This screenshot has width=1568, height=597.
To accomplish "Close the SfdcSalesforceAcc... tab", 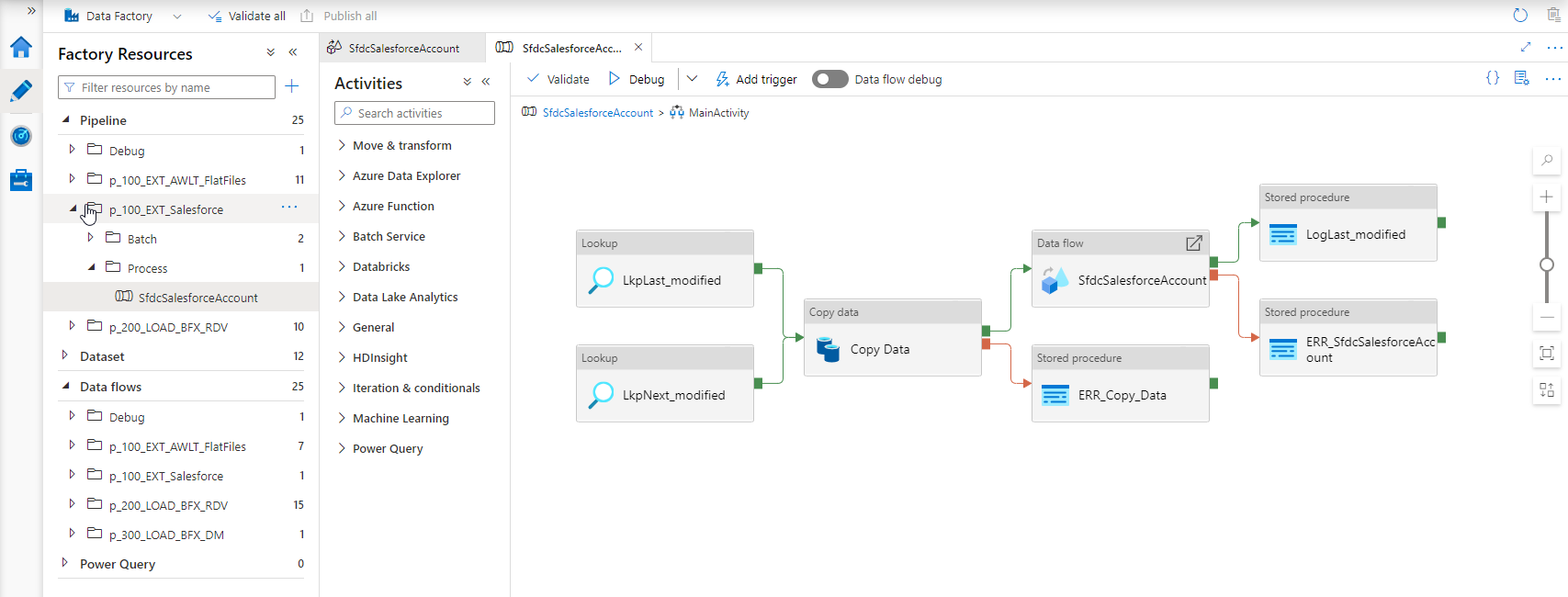I will click(638, 47).
